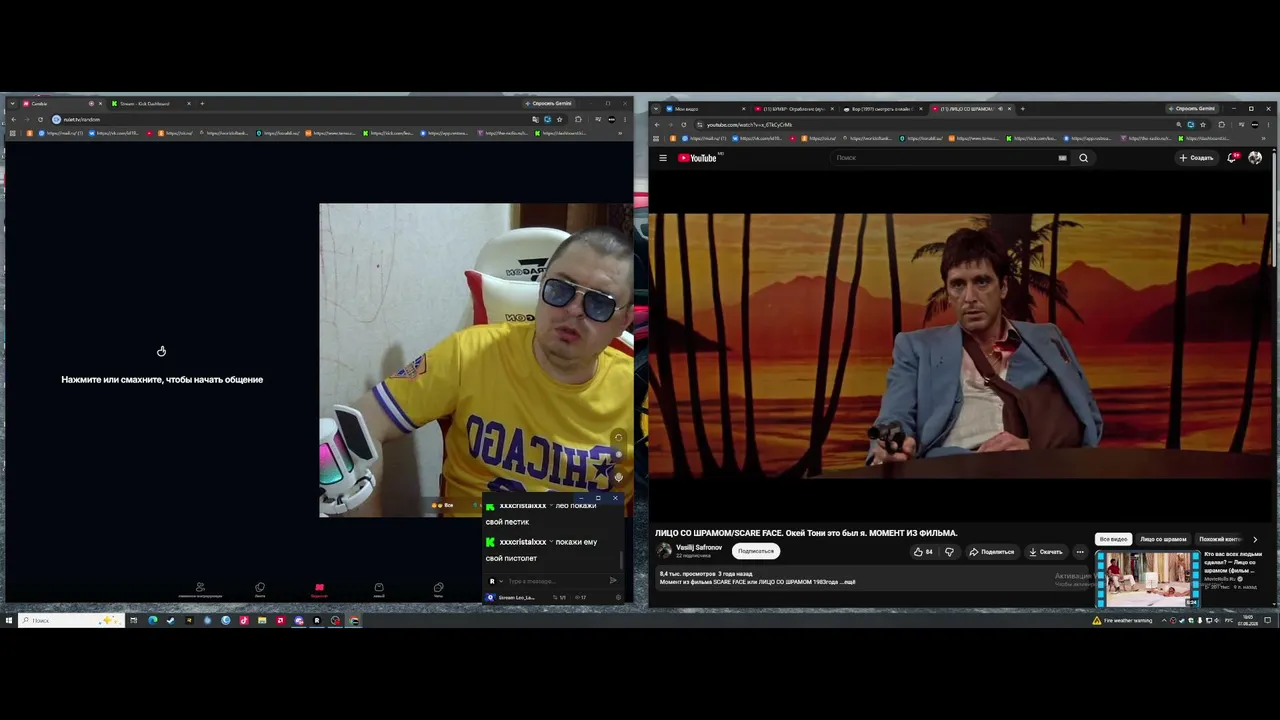Bookmark the rulet.tv page with the star
The width and height of the screenshot is (1280, 720).
(x=560, y=120)
